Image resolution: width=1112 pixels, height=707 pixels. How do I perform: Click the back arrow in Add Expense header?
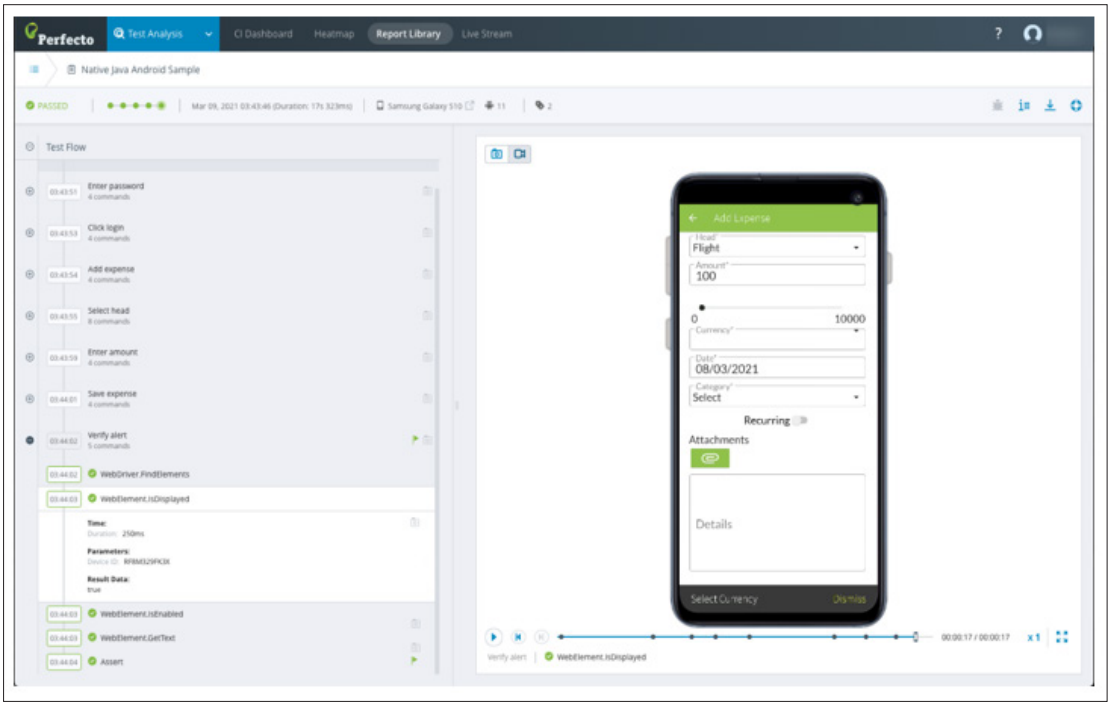[x=694, y=218]
